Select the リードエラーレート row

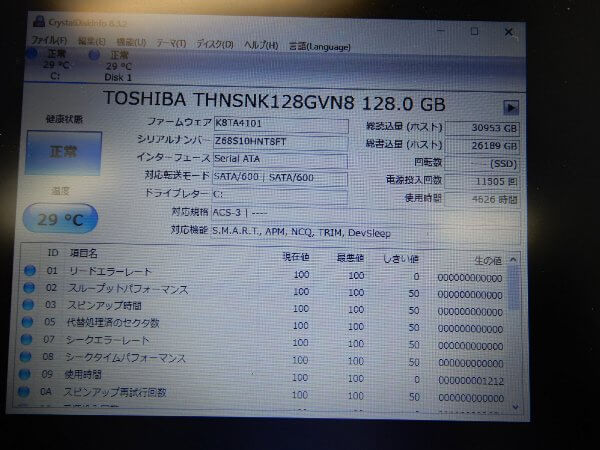[x=264, y=273]
